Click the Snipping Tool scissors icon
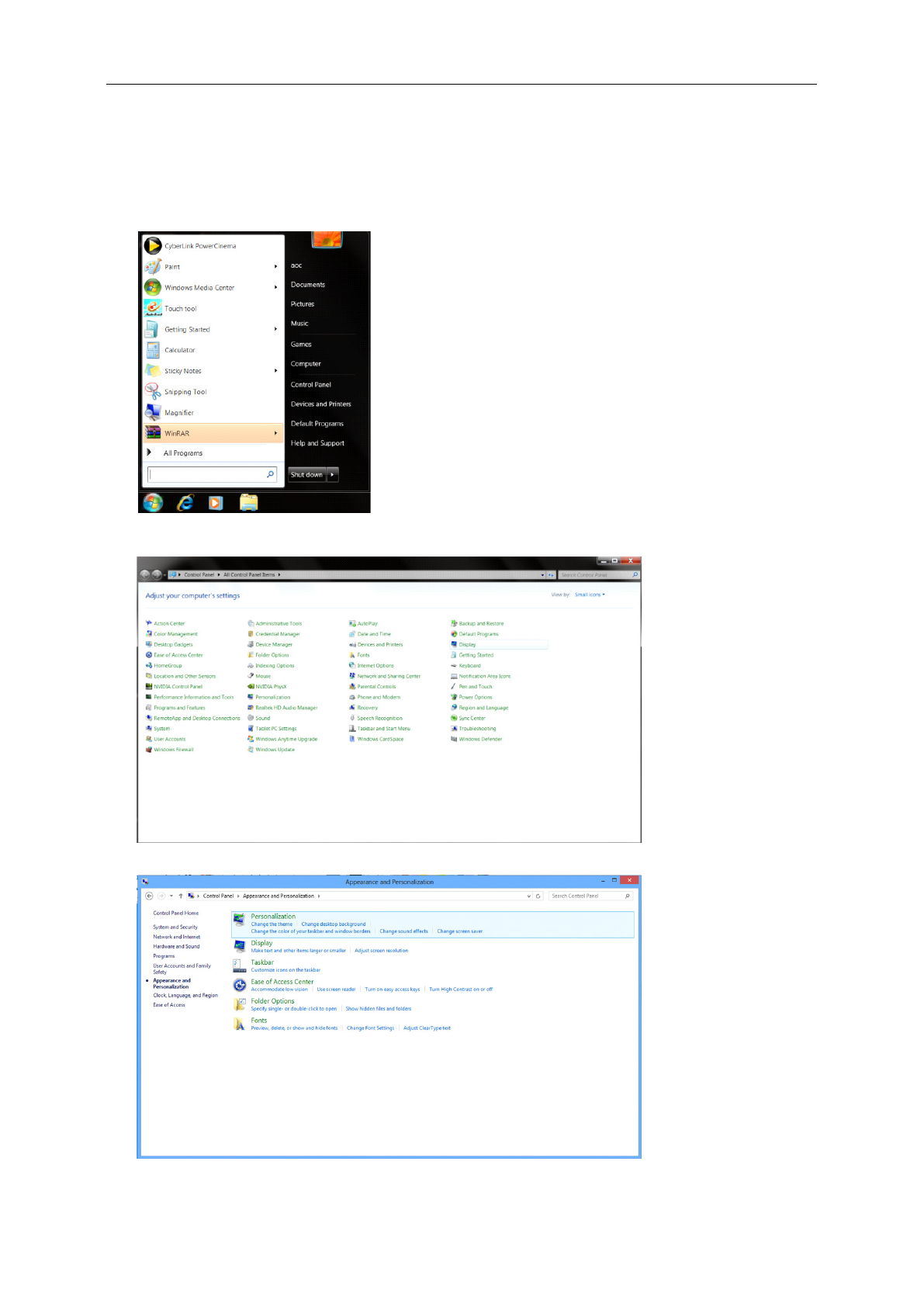The image size is (924, 1307). [153, 392]
